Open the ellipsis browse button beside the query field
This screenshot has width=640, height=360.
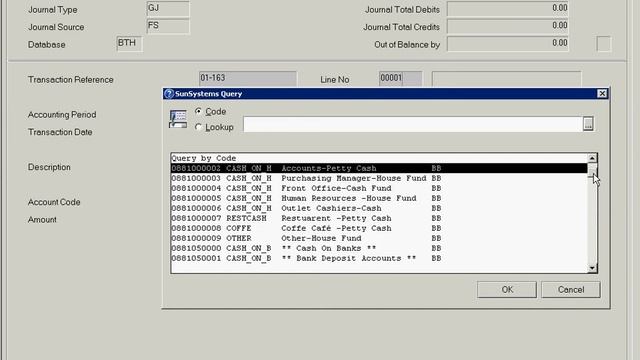[588, 124]
